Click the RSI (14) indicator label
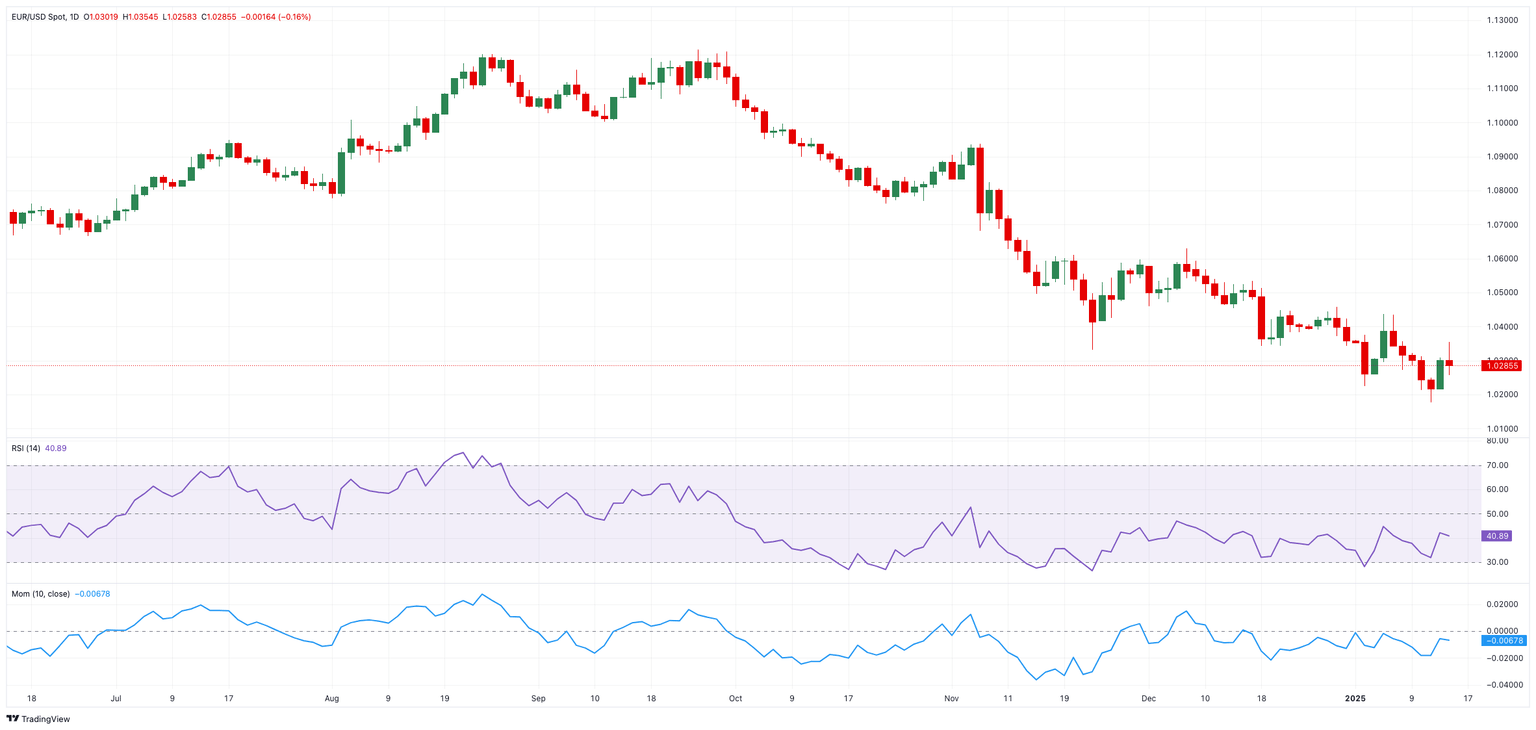The image size is (1536, 730). click(x=26, y=448)
